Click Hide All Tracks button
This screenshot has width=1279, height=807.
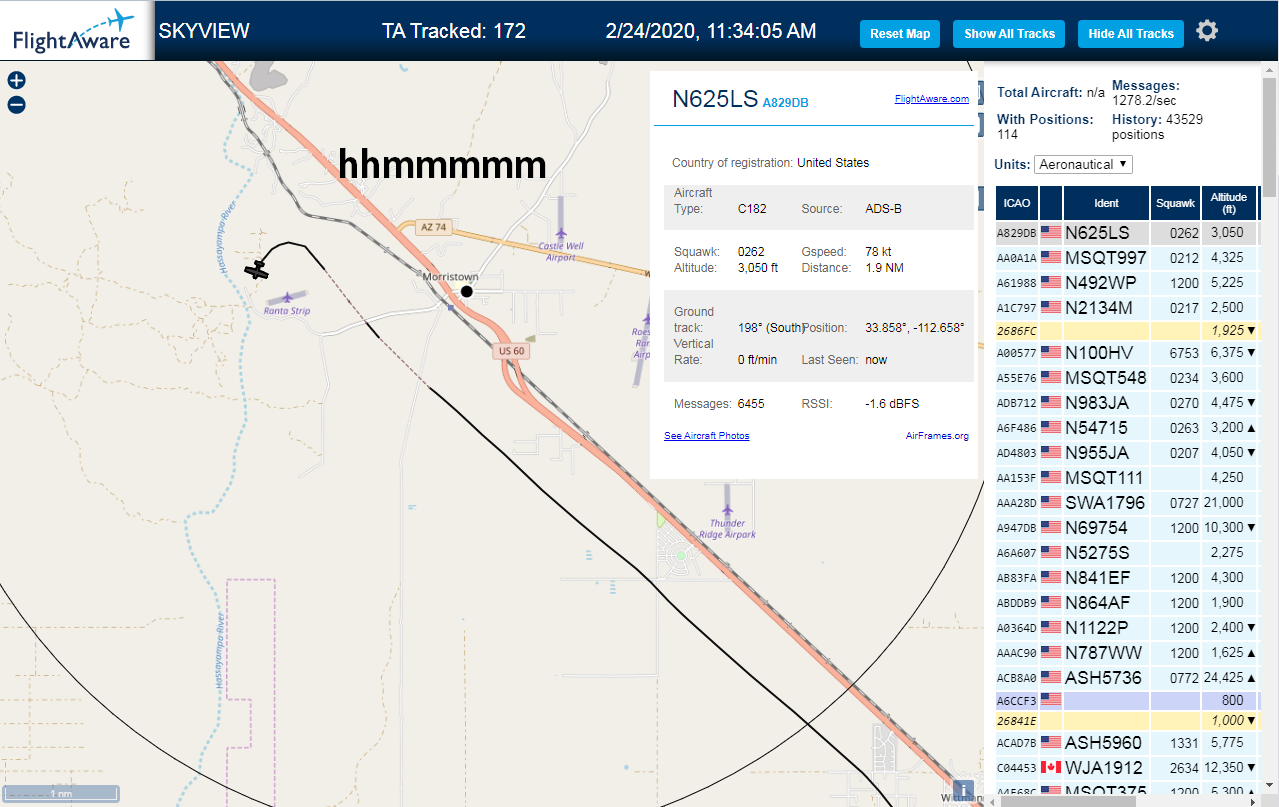coord(1131,33)
